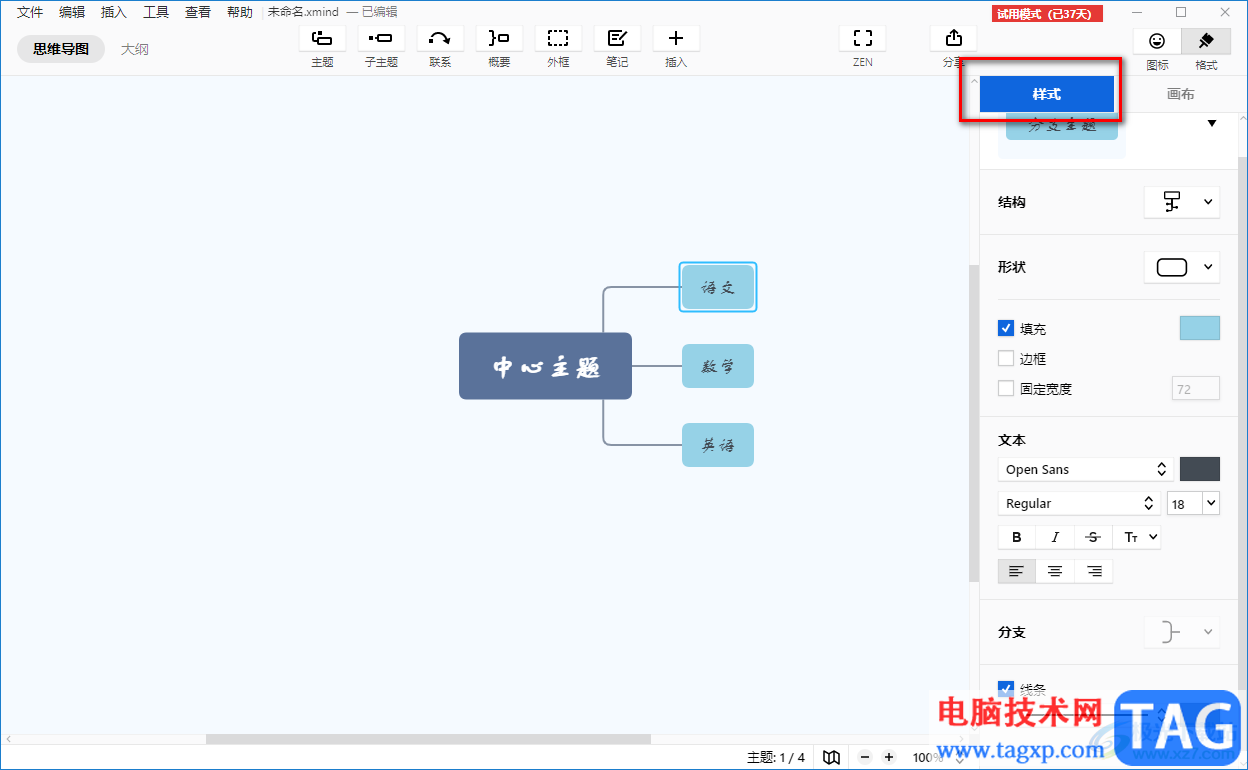The image size is (1248, 770).
Task: Open the 图标 smiley panel
Action: pos(1157,41)
